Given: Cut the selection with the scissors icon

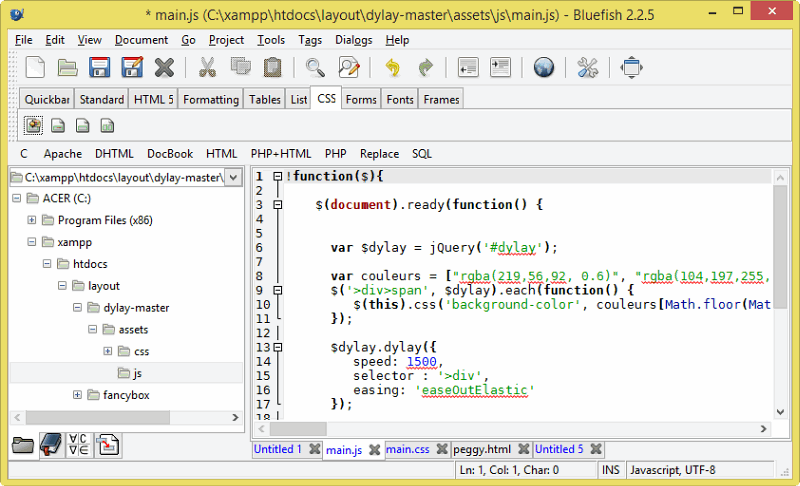Looking at the screenshot, I should point(207,67).
